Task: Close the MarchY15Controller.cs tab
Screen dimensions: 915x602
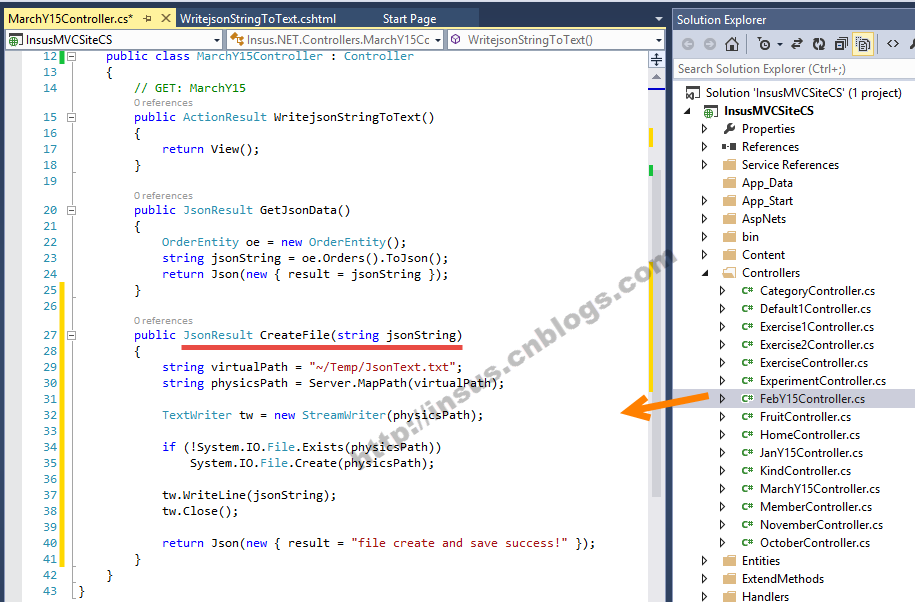Action: pos(166,19)
